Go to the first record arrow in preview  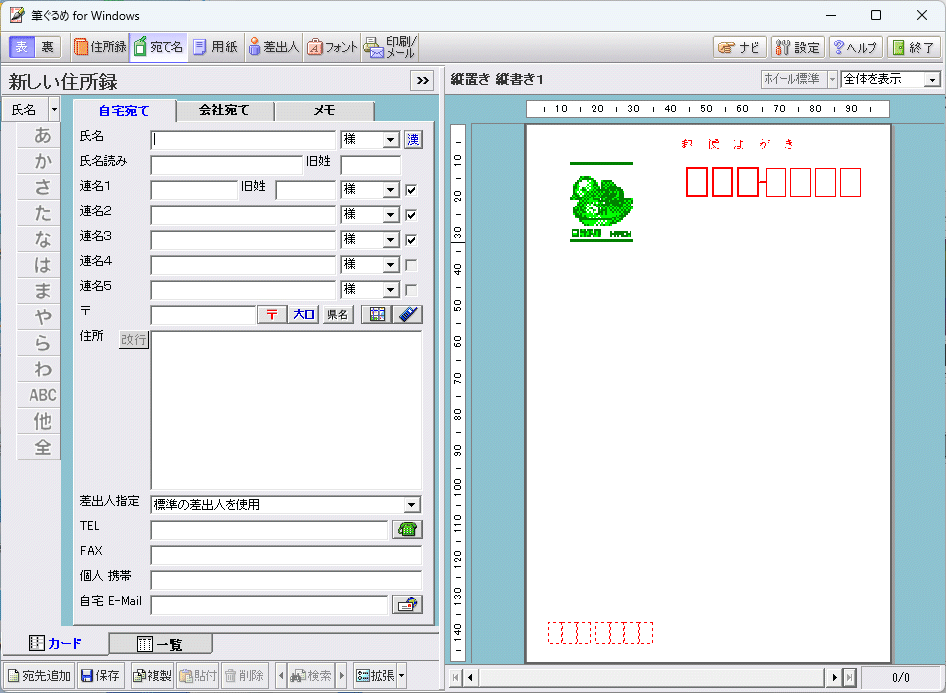[456, 677]
